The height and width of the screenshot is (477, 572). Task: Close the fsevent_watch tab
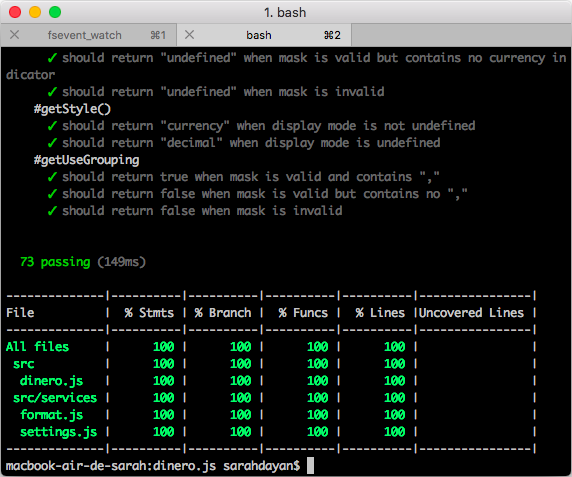click(15, 35)
